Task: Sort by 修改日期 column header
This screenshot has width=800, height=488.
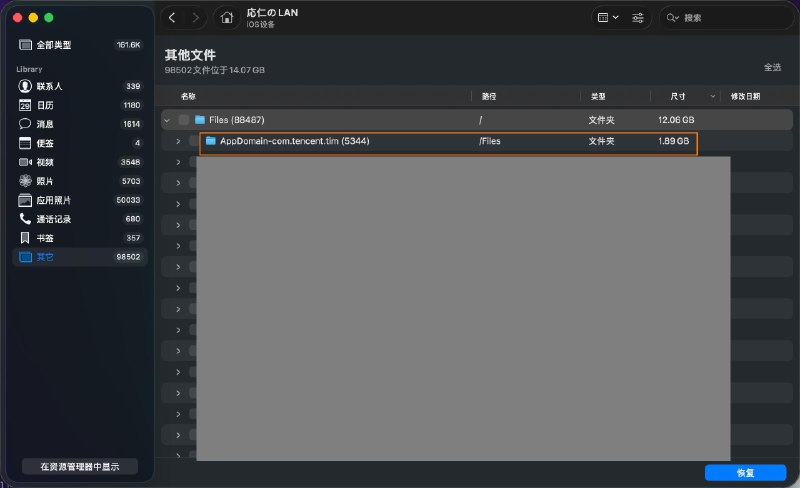Action: 745,96
